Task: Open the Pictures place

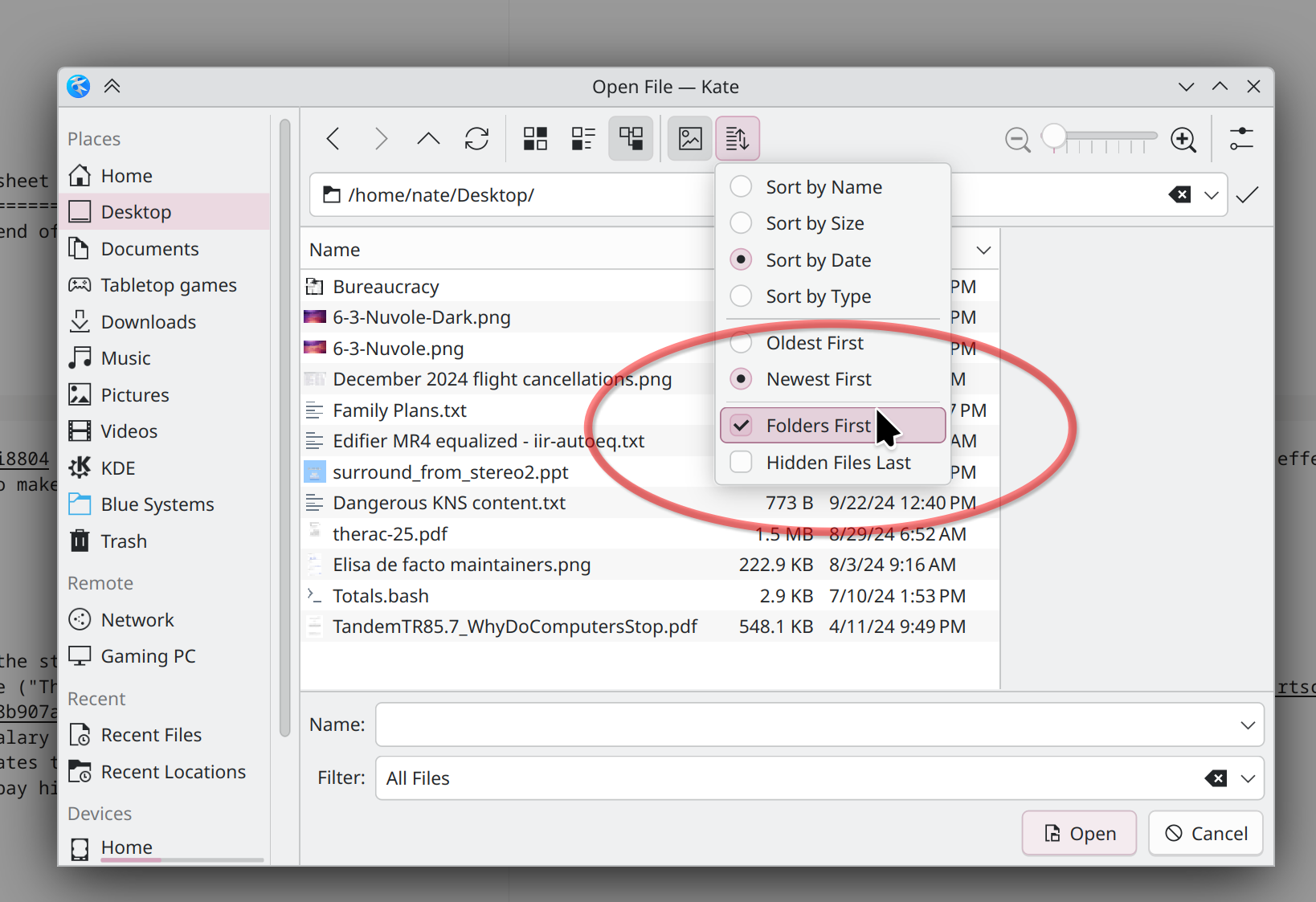Action: 165,395
